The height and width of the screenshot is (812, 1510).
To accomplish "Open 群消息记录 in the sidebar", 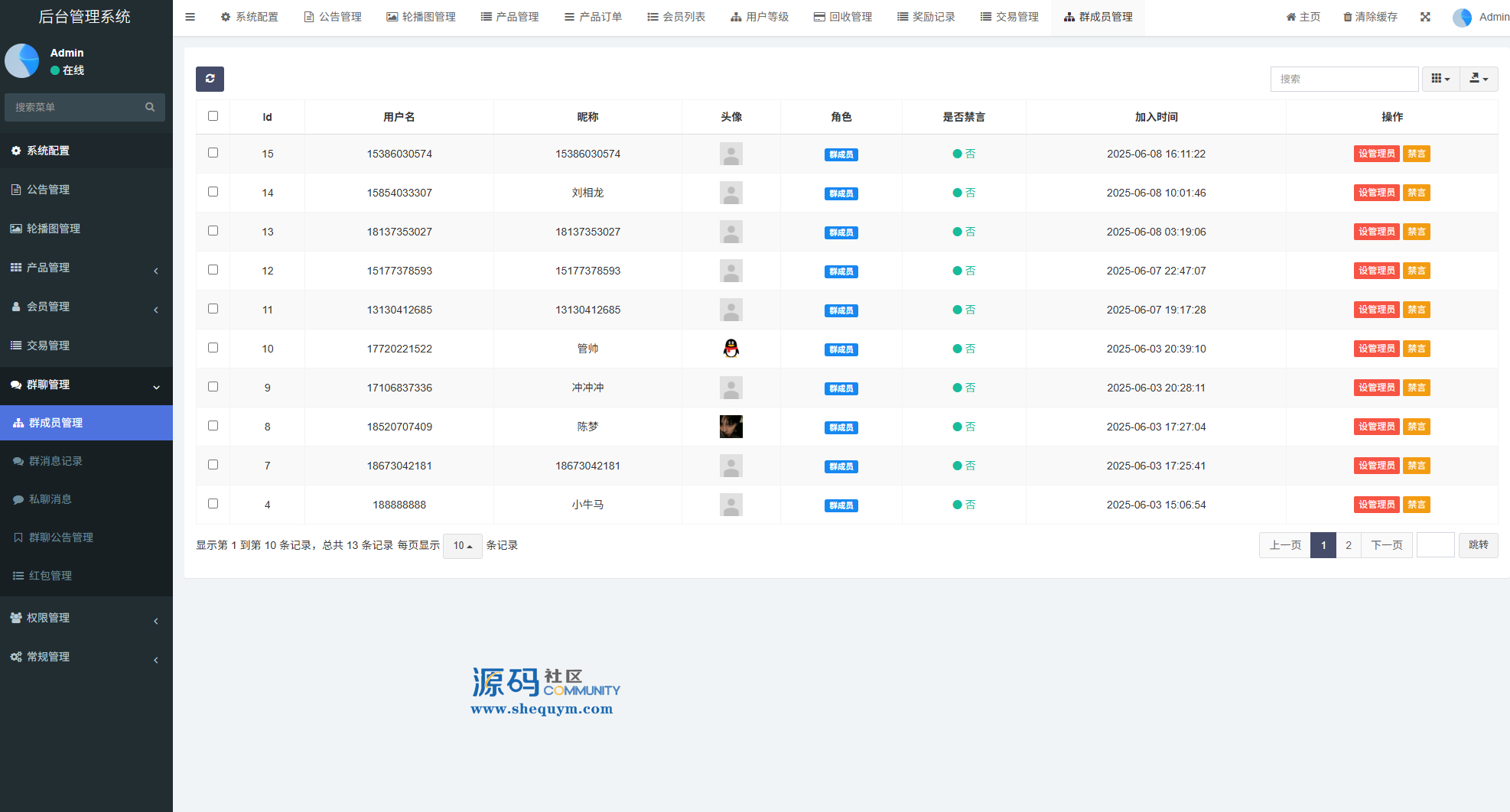I will pyautogui.click(x=55, y=461).
